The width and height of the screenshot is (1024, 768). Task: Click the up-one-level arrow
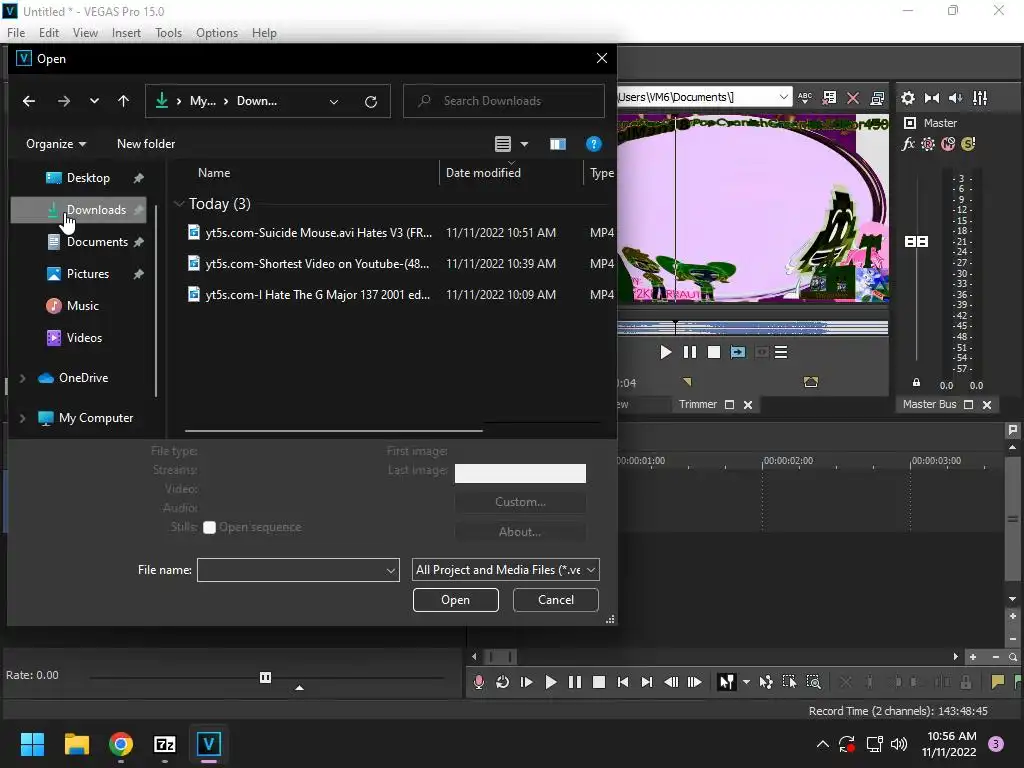click(x=123, y=101)
